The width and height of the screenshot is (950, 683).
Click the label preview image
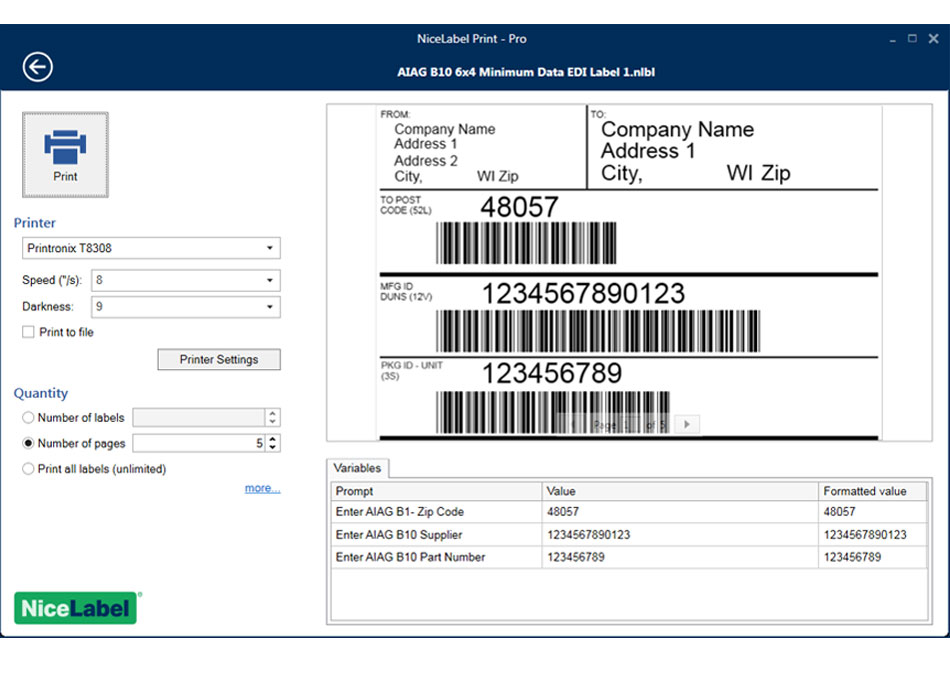click(629, 273)
